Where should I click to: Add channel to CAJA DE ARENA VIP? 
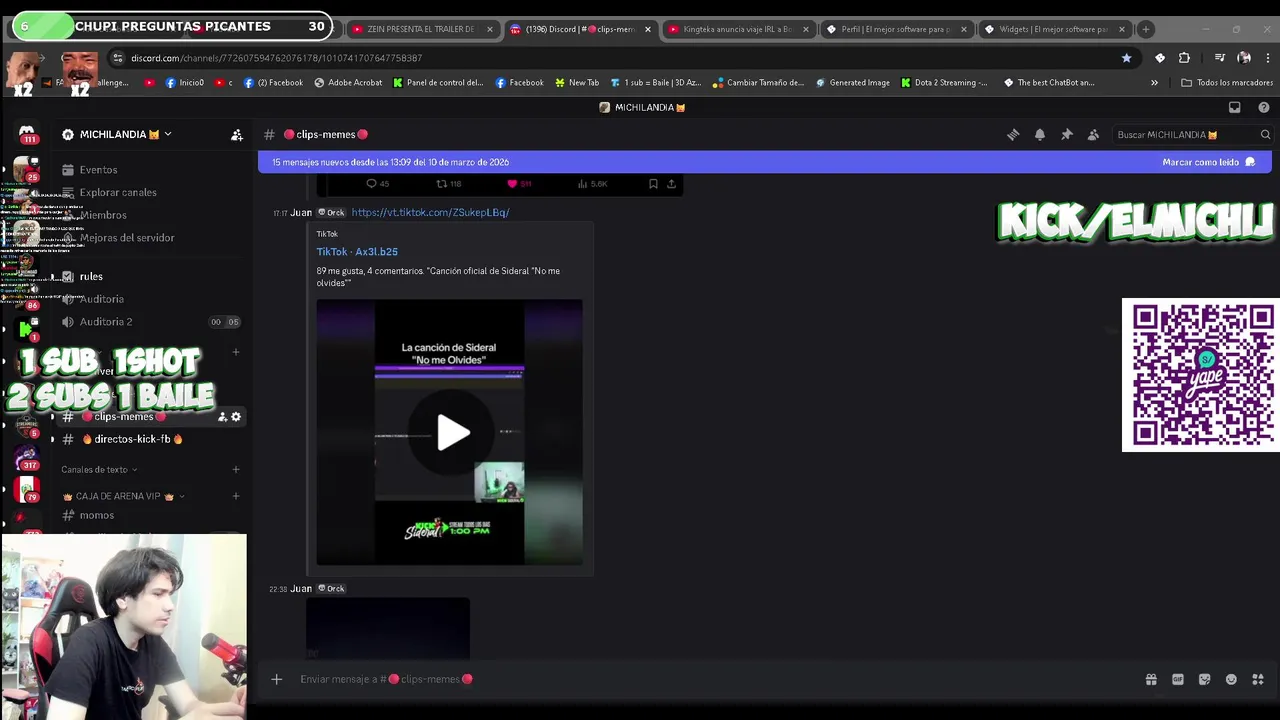tap(236, 496)
